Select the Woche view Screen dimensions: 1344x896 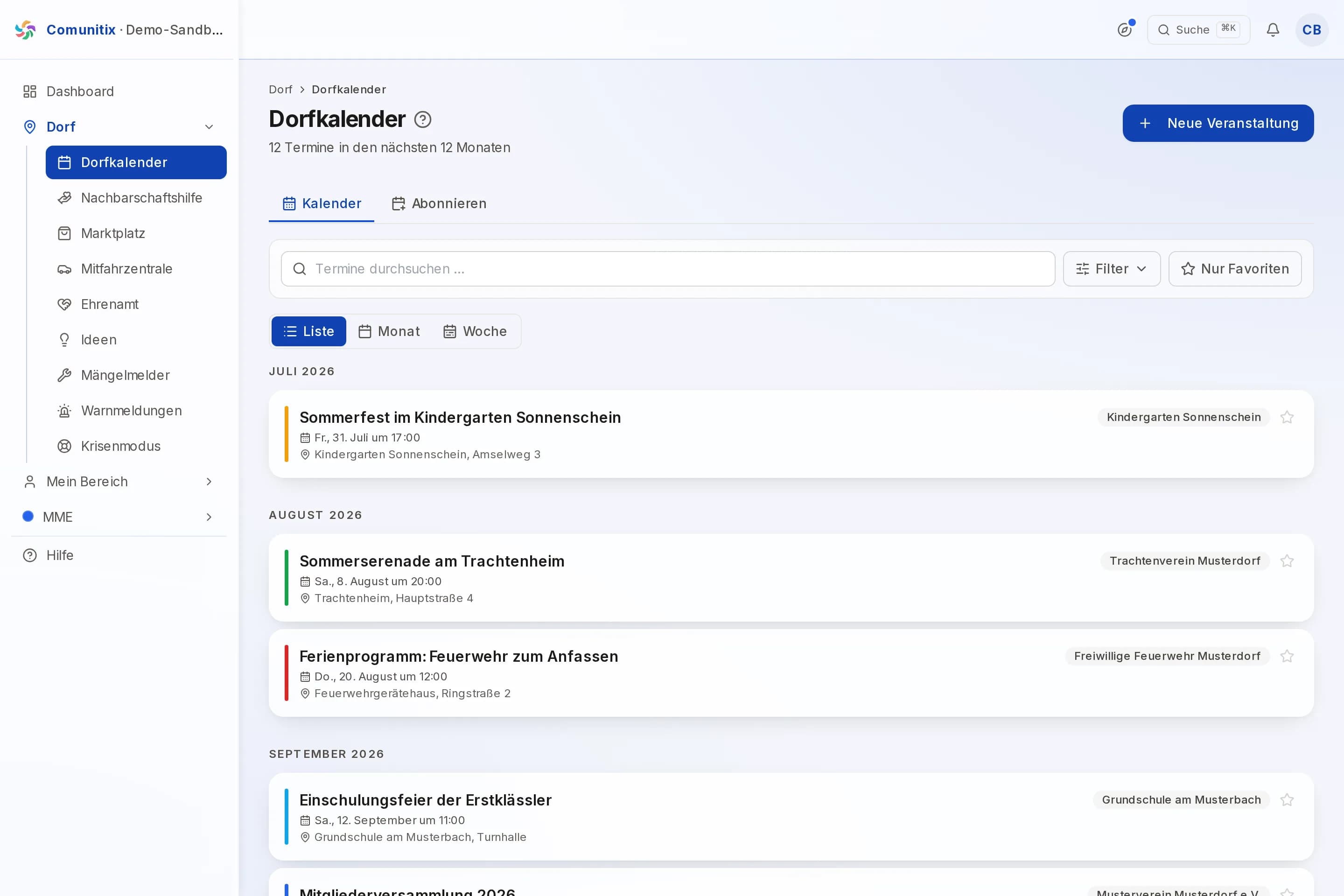pyautogui.click(x=475, y=331)
